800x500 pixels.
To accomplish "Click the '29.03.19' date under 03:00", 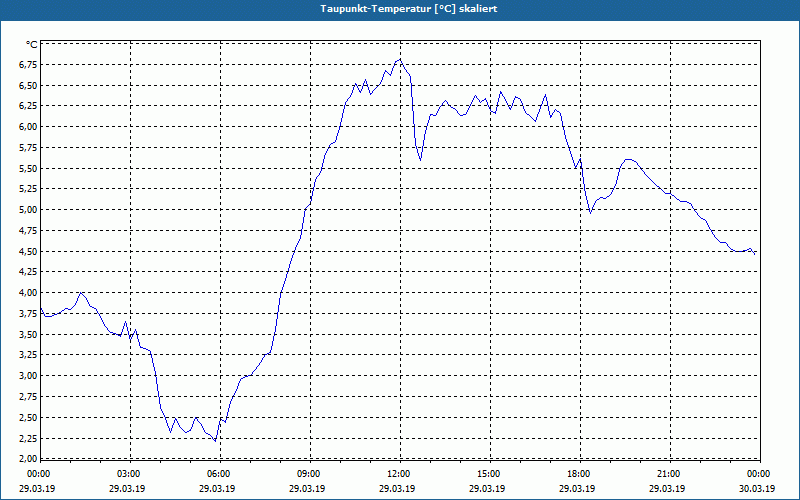I will pos(127,488).
